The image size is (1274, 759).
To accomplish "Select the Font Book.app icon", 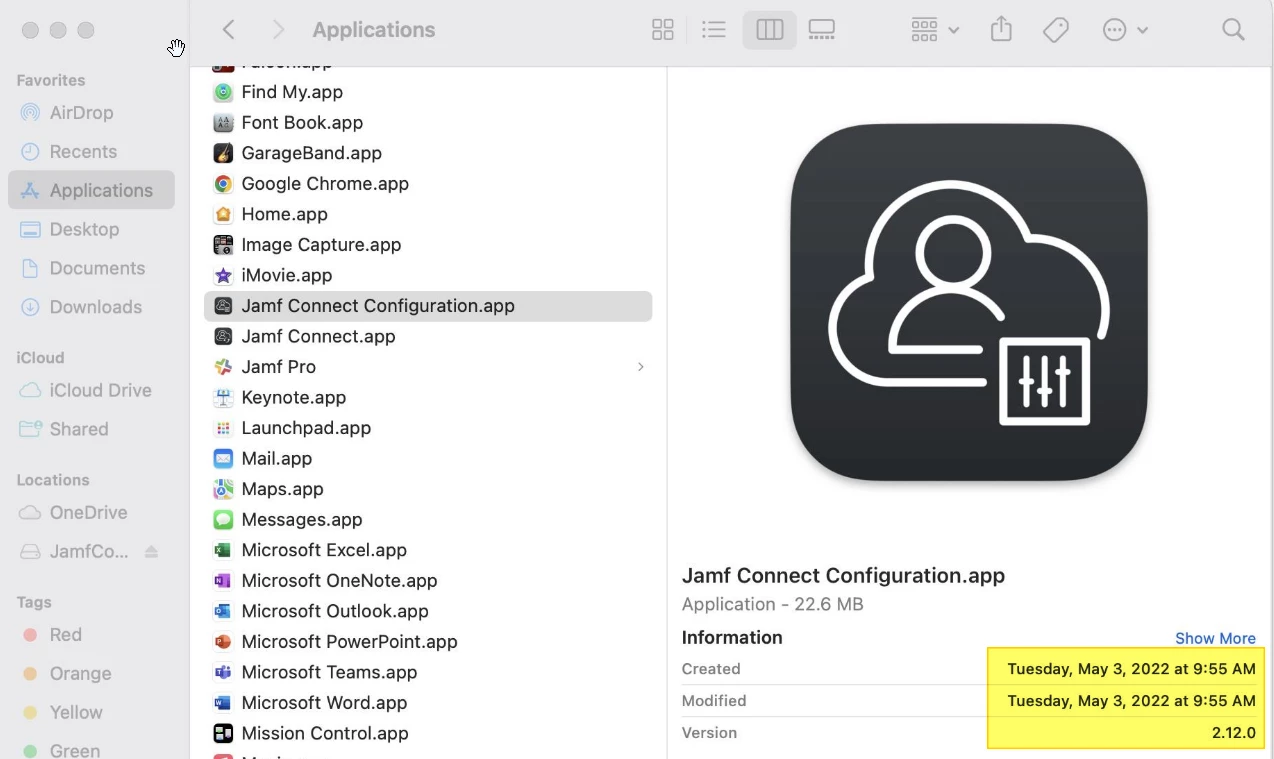I will coord(223,123).
